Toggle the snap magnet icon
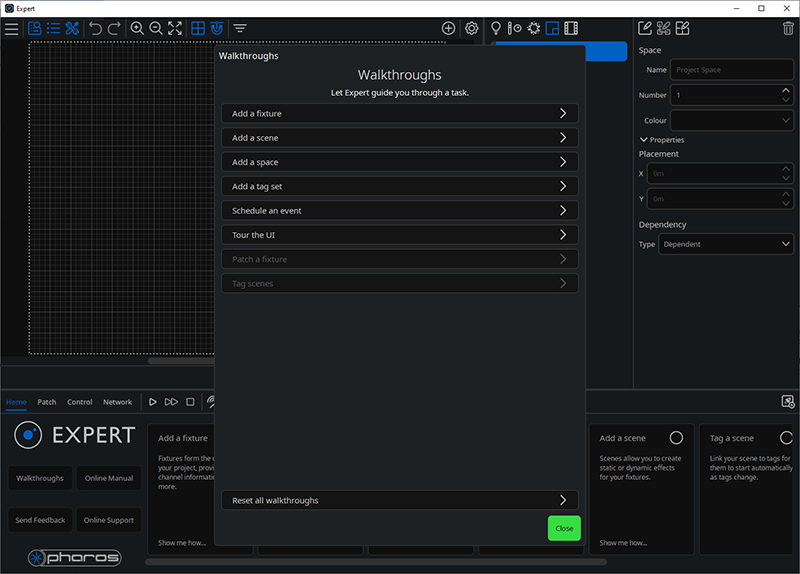The width and height of the screenshot is (800, 574). coord(217,28)
